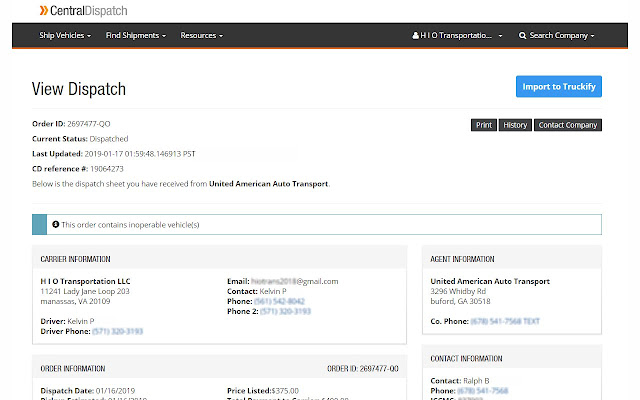640x400 pixels.
Task: Click the View Dispatch heading
Action: [79, 89]
